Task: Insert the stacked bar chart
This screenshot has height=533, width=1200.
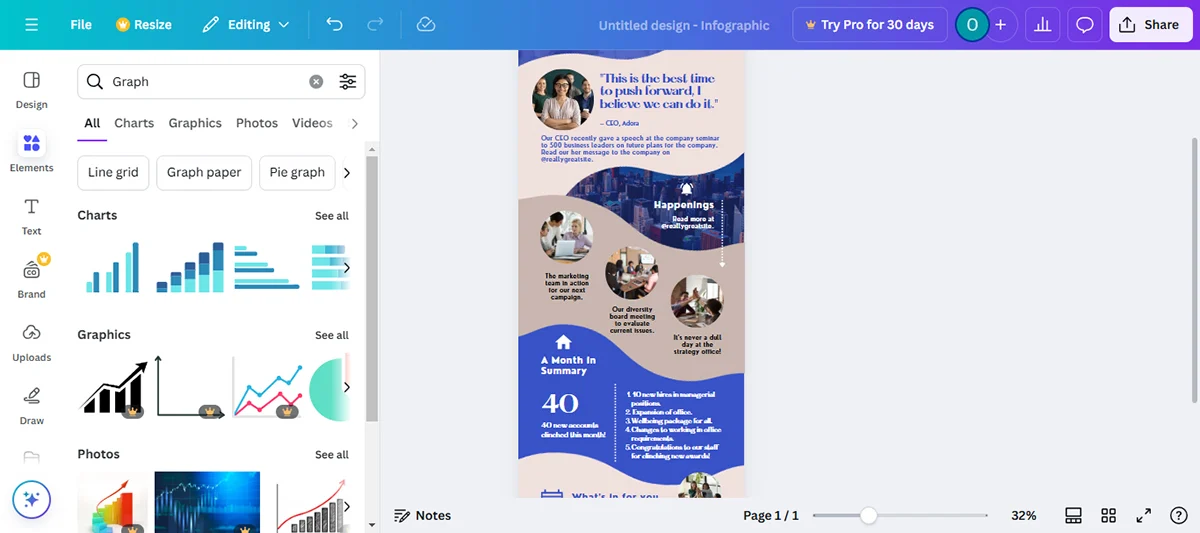Action: pos(190,267)
